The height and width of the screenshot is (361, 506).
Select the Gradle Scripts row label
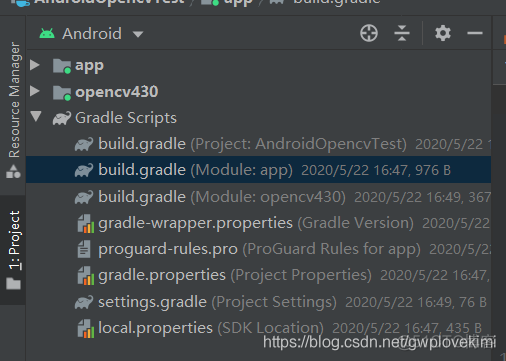(126, 118)
